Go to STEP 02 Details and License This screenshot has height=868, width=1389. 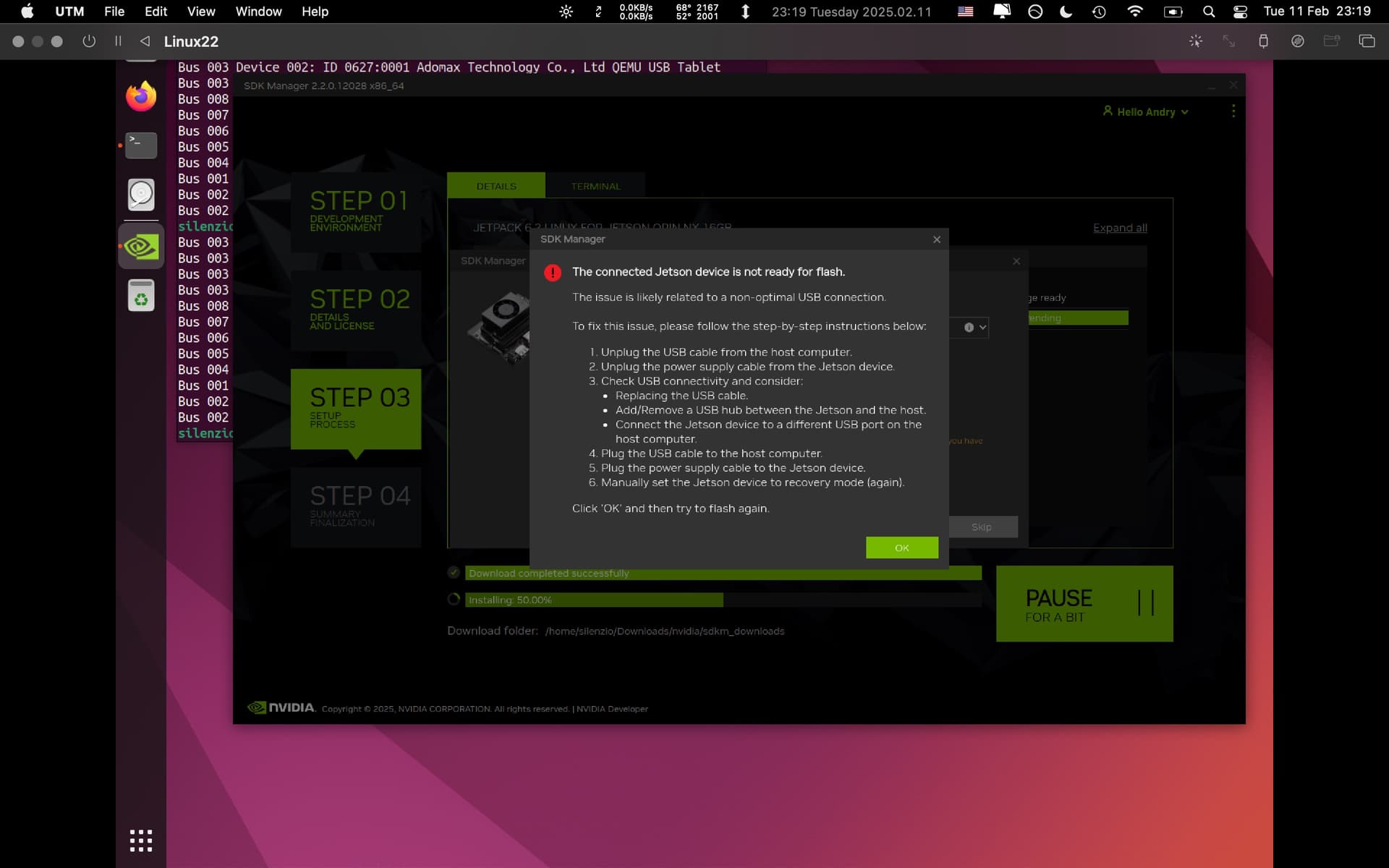[x=356, y=310]
